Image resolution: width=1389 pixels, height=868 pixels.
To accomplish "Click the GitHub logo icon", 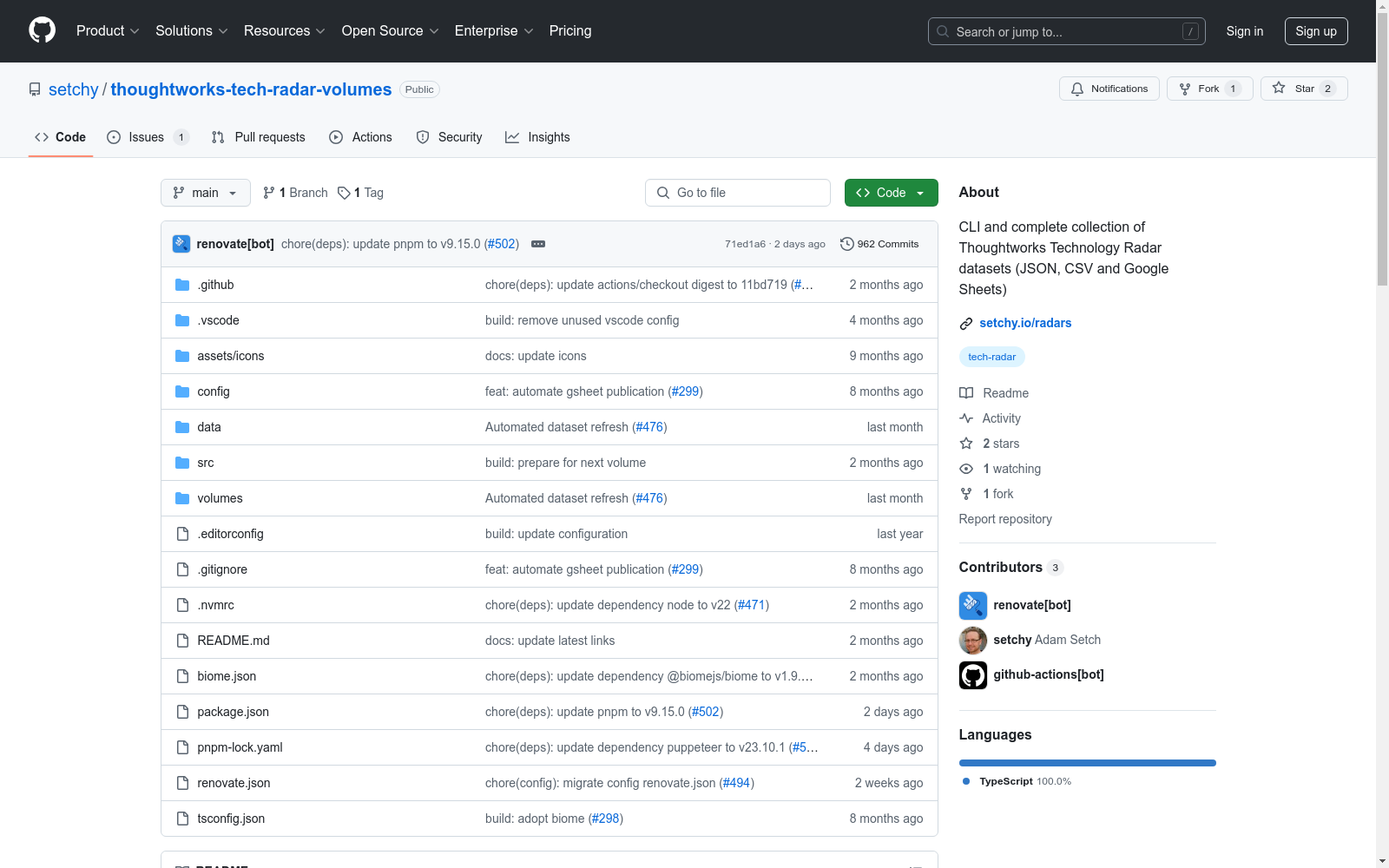I will (x=42, y=30).
